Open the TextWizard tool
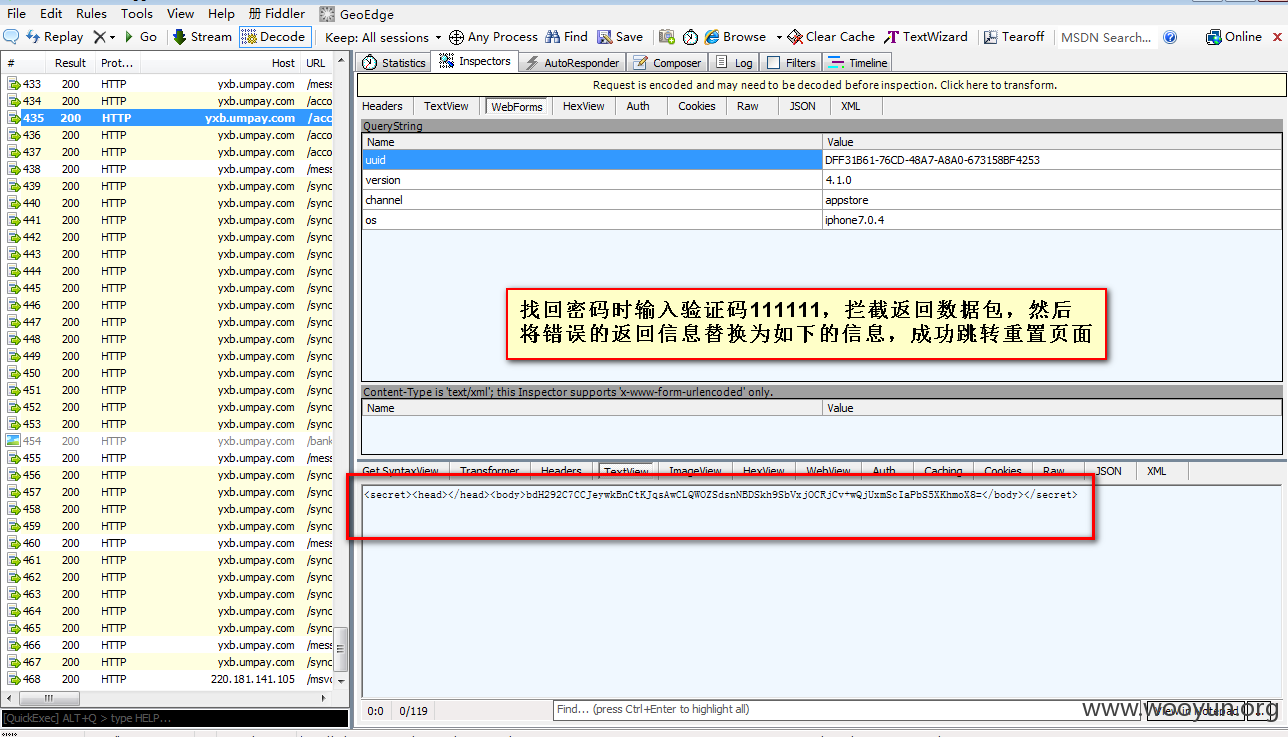 [926, 37]
